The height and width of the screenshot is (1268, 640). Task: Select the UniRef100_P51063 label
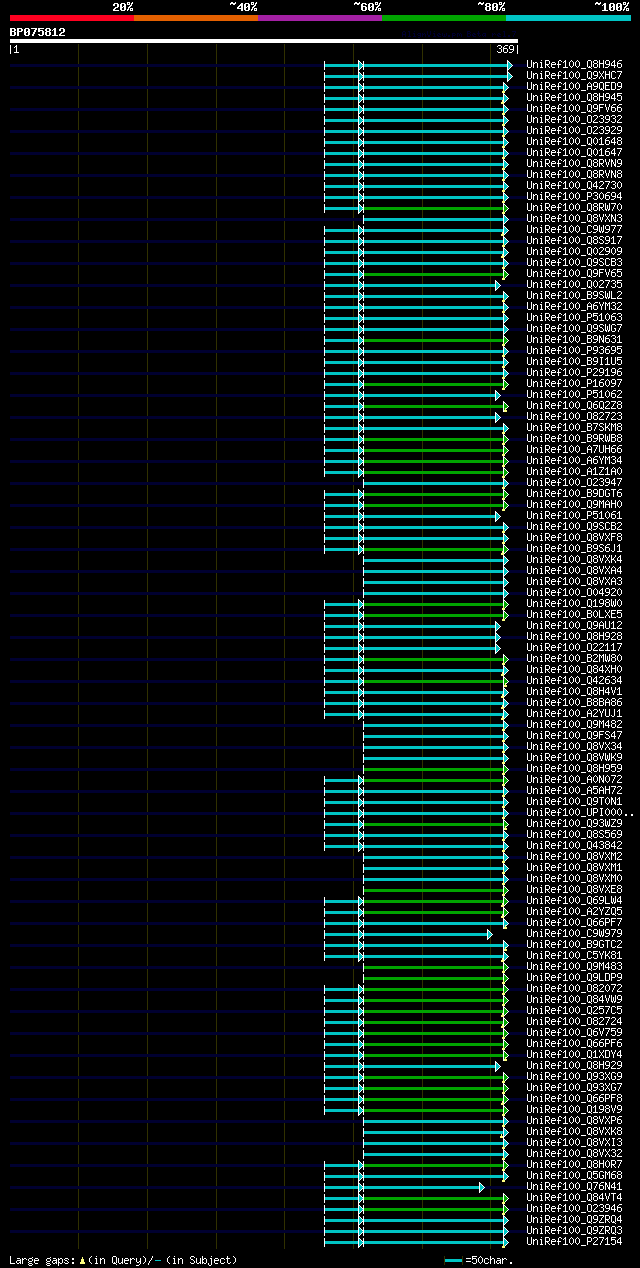pyautogui.click(x=575, y=317)
